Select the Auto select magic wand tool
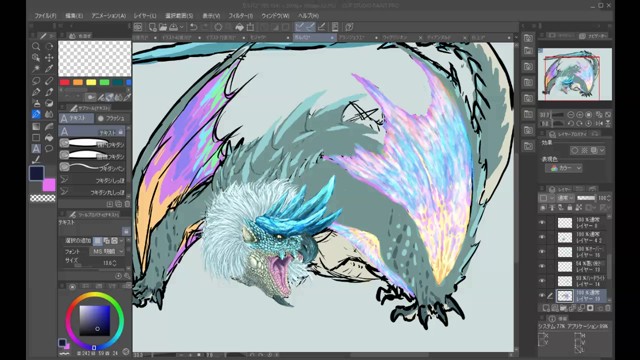This screenshot has width=640, height=360. pyautogui.click(x=36, y=69)
